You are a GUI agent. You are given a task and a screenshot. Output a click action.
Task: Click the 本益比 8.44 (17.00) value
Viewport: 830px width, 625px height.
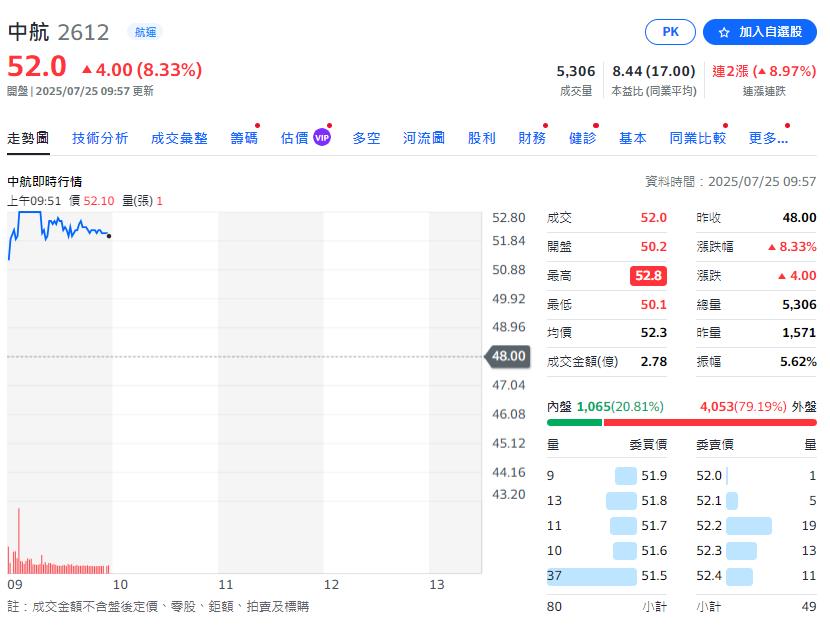pos(654,71)
